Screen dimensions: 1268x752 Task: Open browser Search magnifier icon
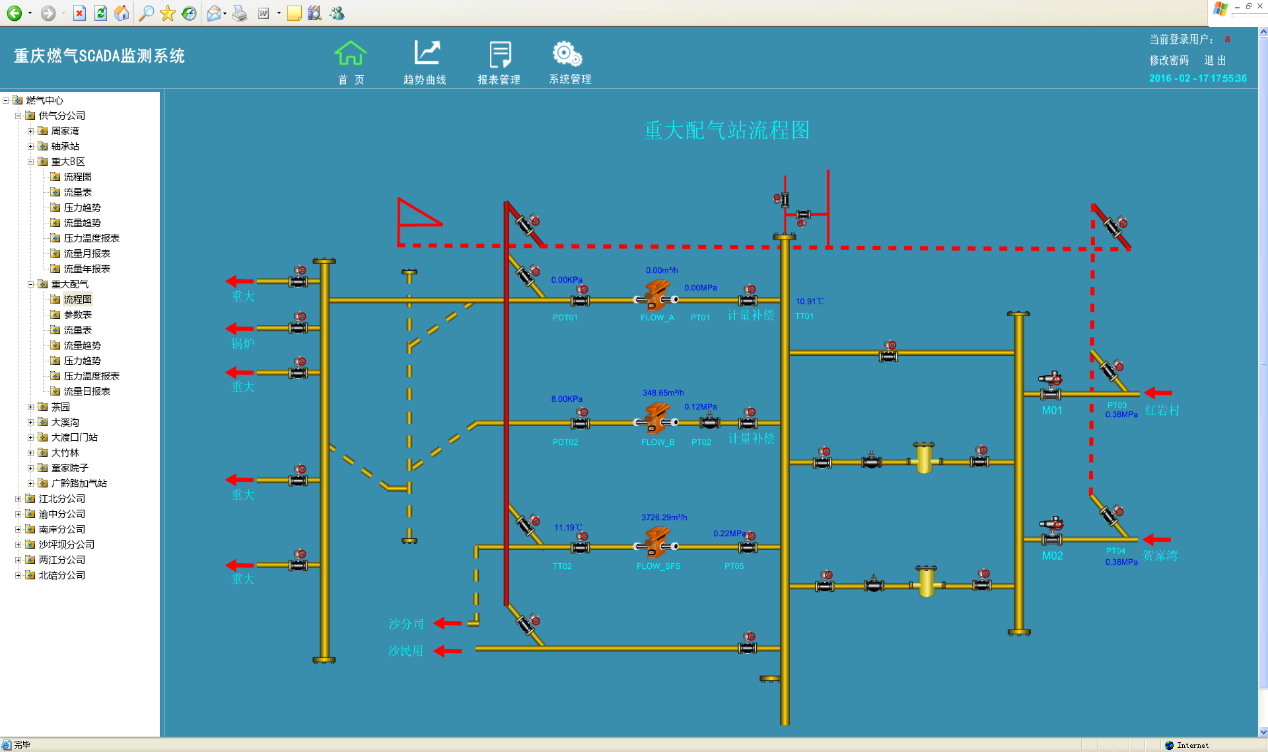pos(146,13)
